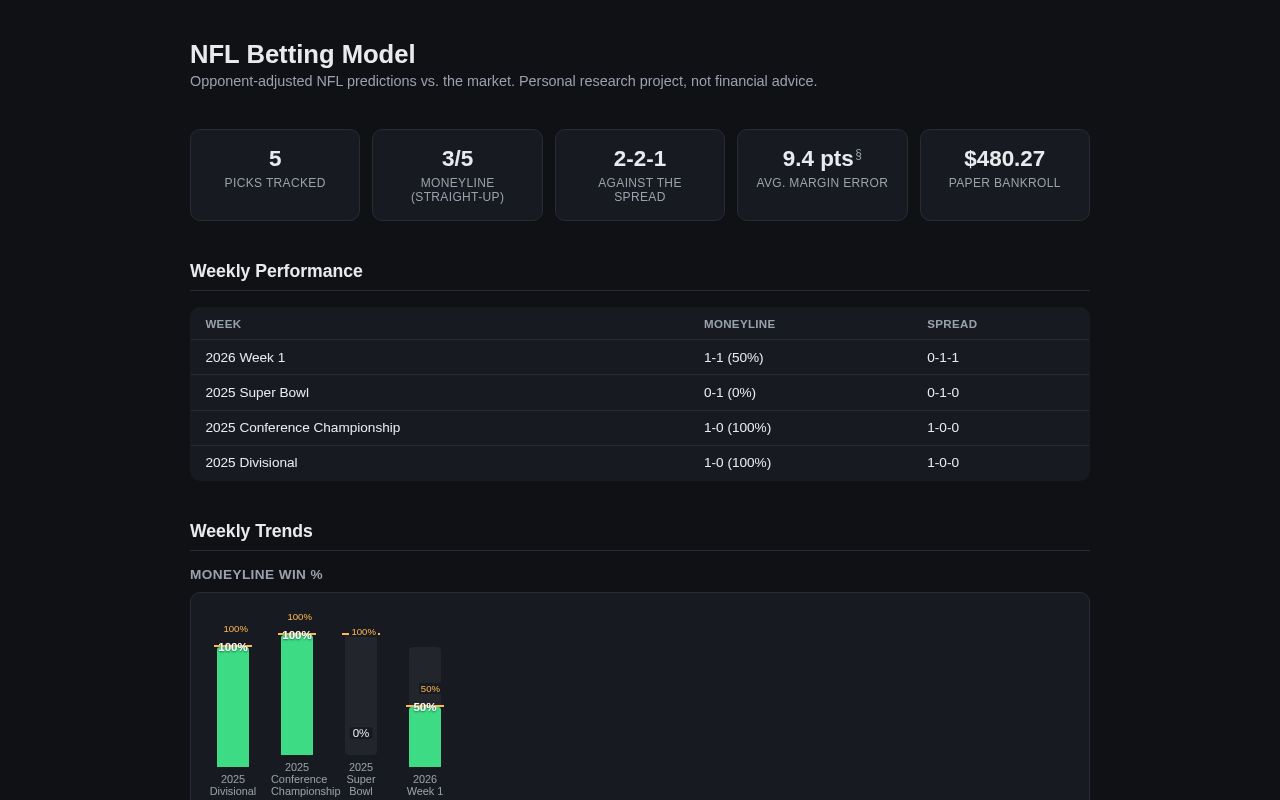
Task: Click the 2026 Week 1 50% bar
Action: click(425, 737)
